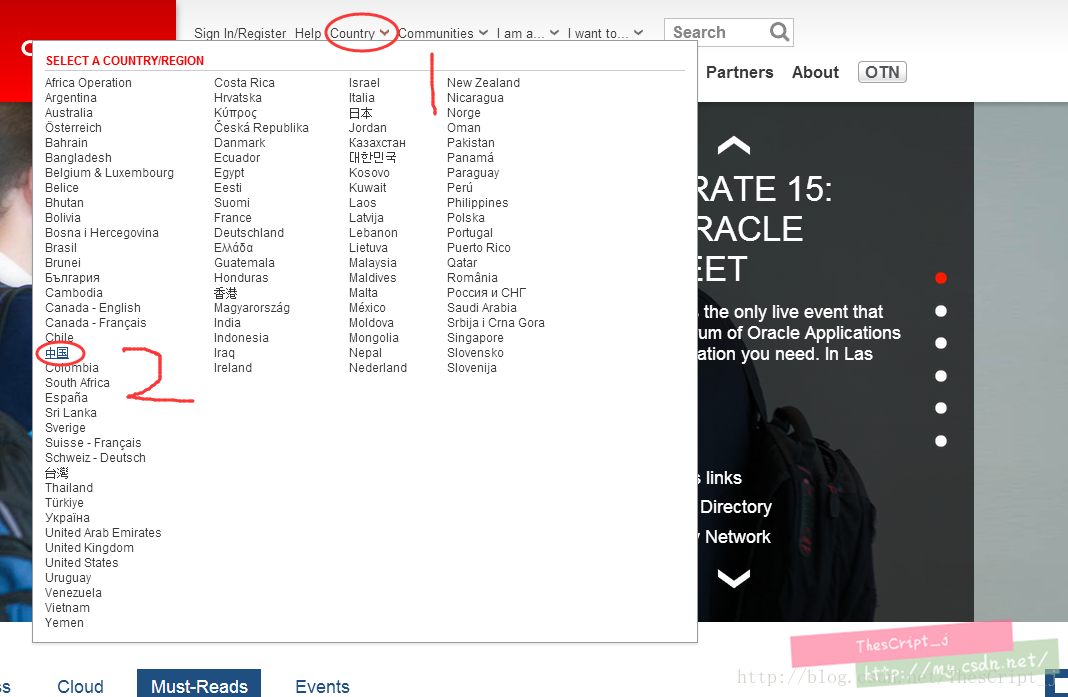
Task: Select España
Action: pyautogui.click(x=66, y=398)
